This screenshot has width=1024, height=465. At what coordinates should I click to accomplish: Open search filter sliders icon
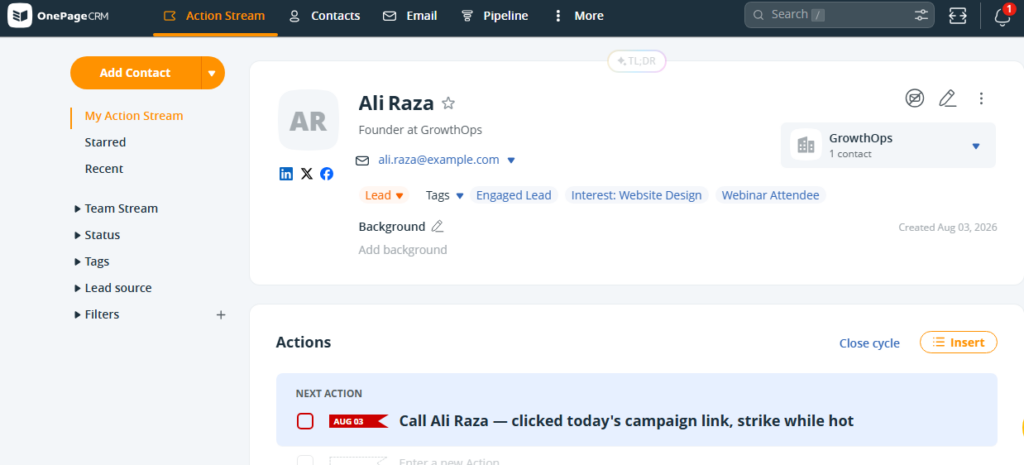click(921, 15)
